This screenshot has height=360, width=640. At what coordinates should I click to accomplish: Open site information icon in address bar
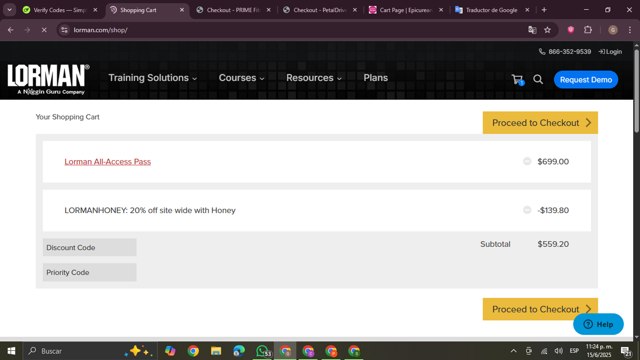[64, 30]
